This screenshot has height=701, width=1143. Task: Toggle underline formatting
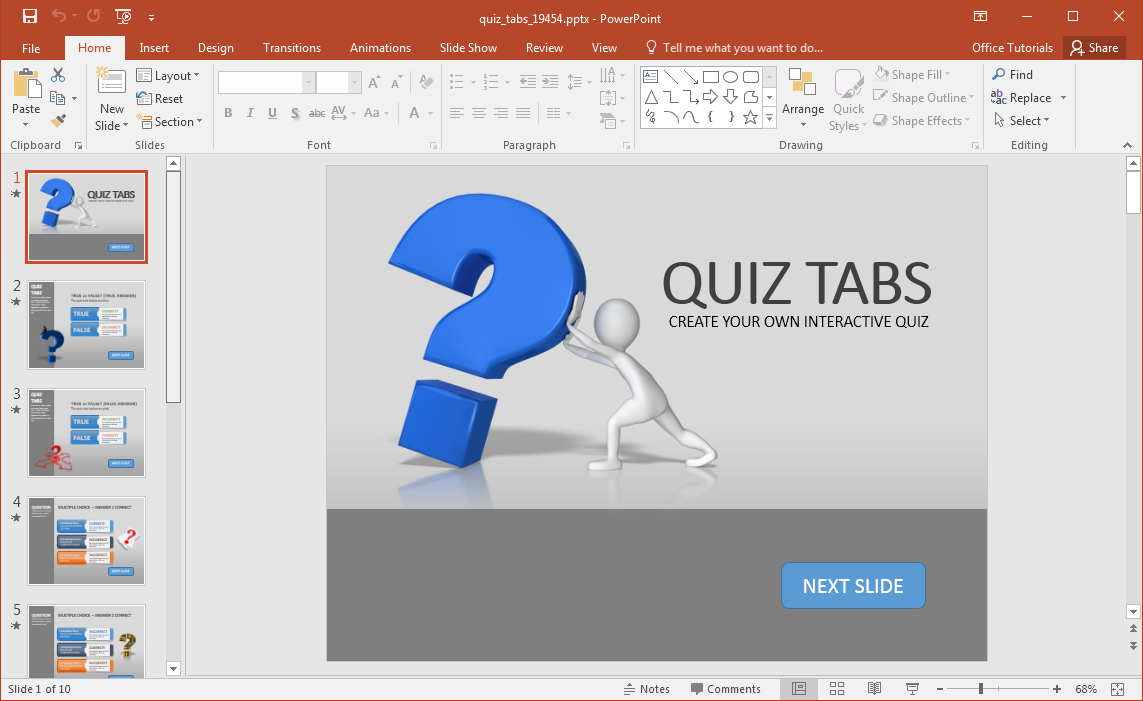tap(271, 113)
